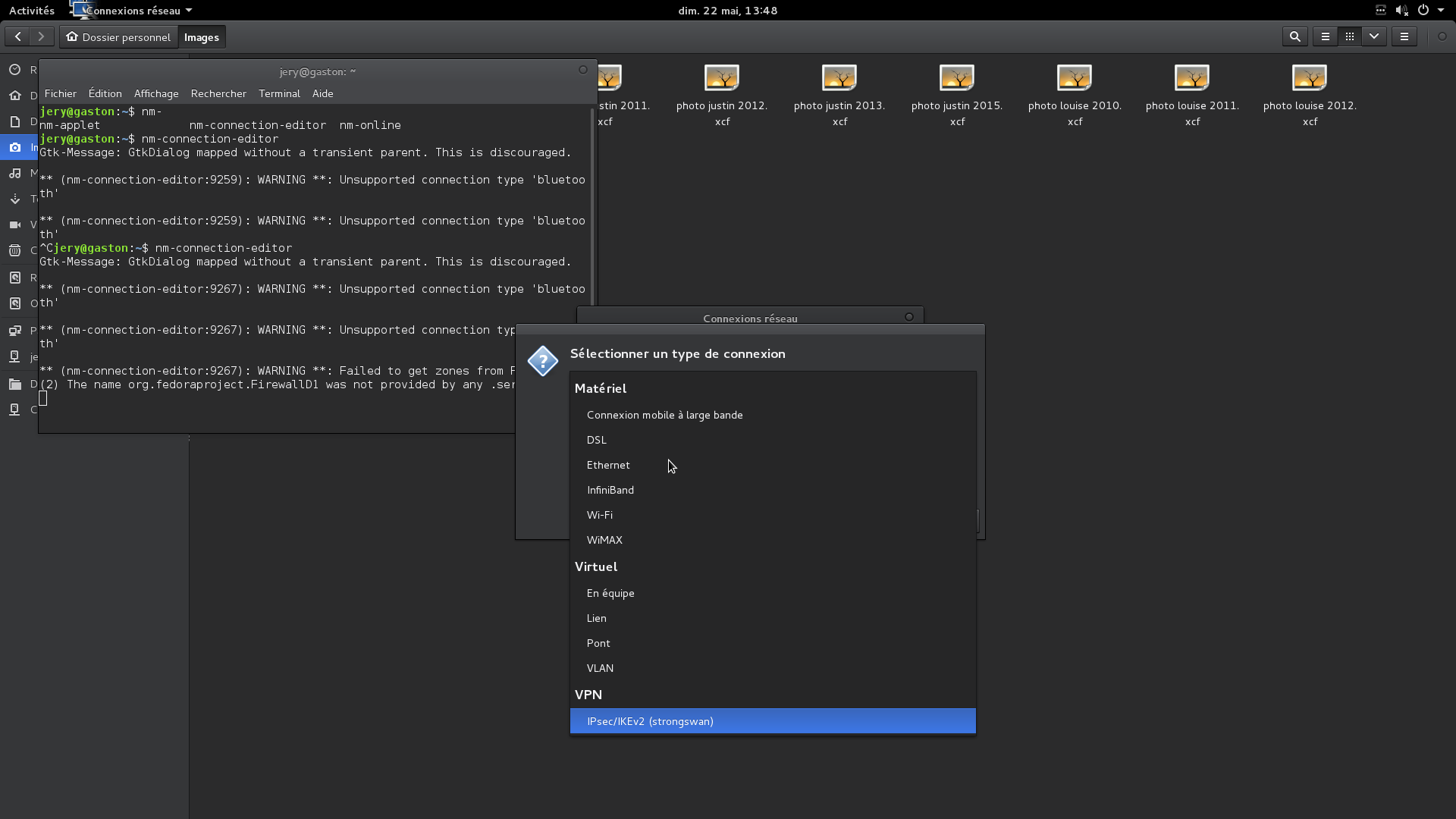Open the system menu dropdown arrow
This screenshot has width=1456, height=819.
coord(1441,11)
